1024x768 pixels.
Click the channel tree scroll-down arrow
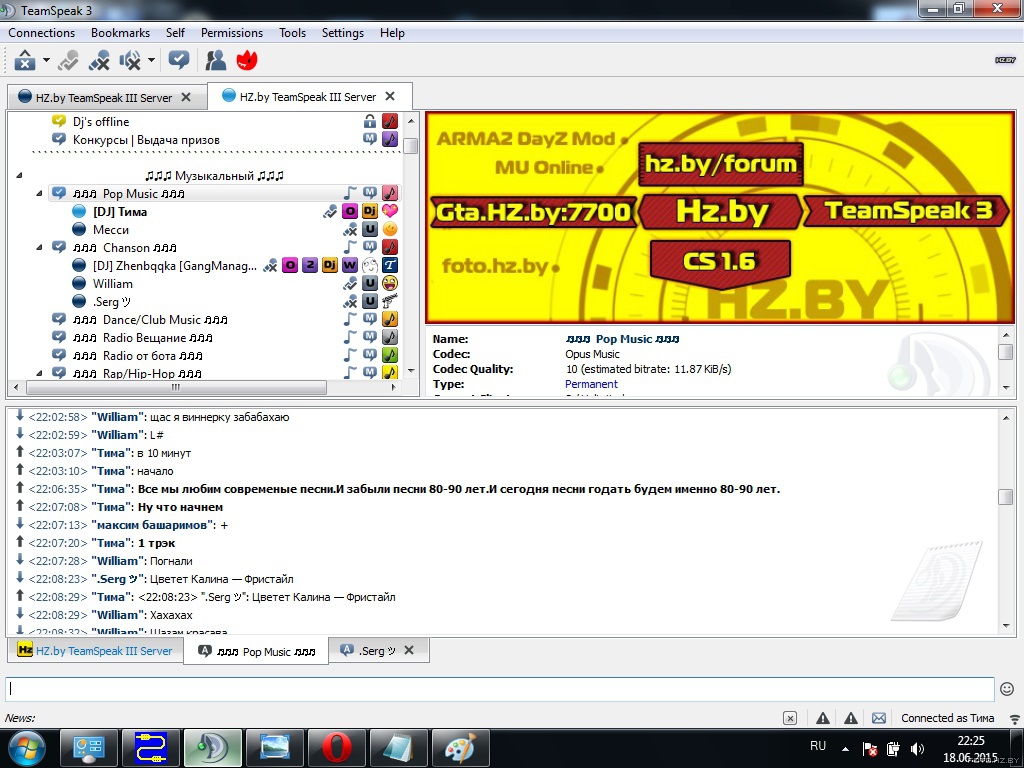click(x=411, y=370)
